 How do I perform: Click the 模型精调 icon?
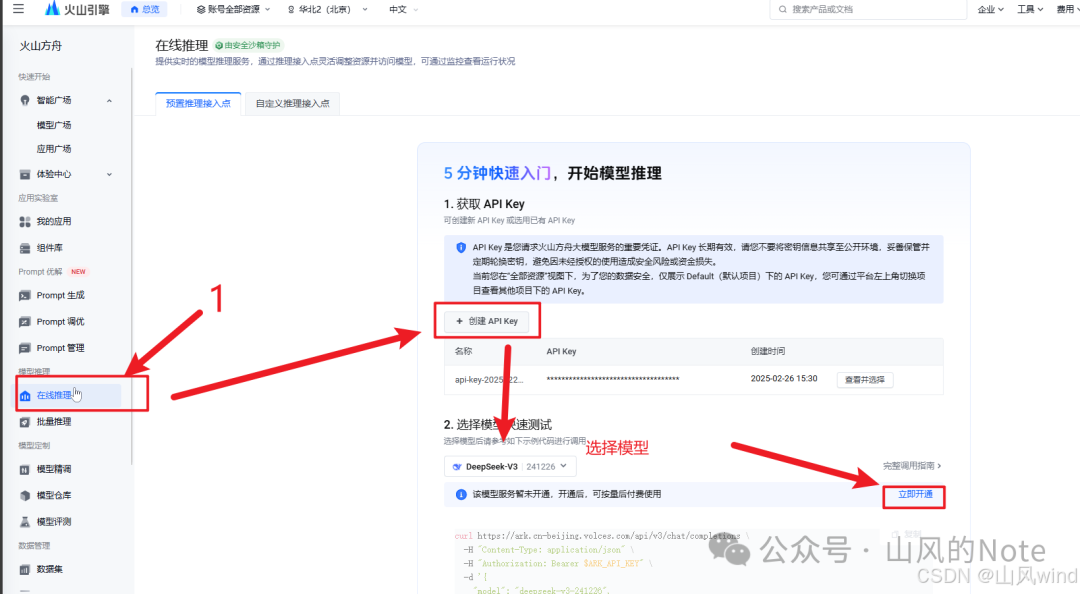tap(25, 469)
